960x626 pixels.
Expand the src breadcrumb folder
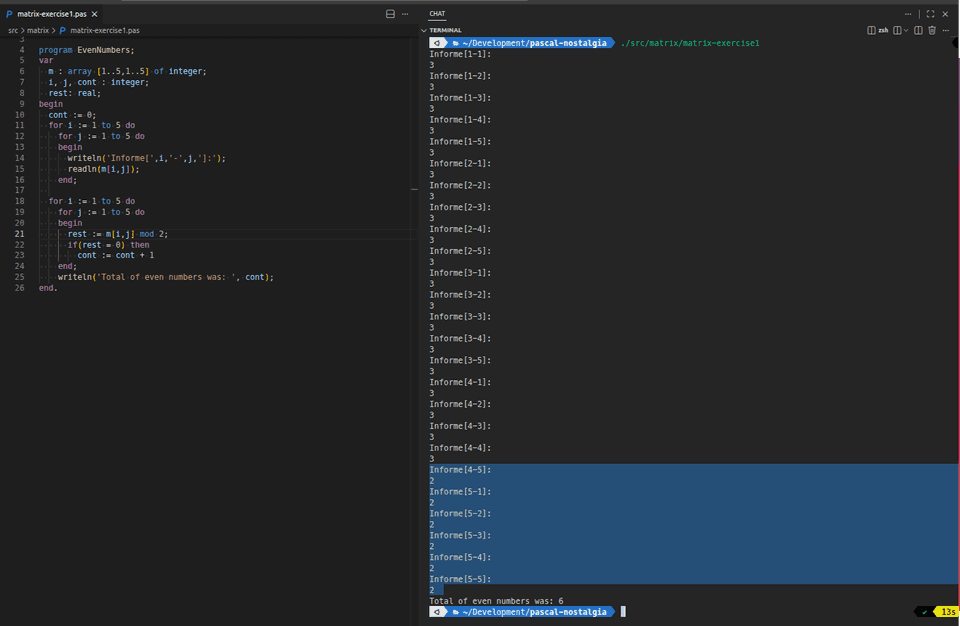tap(13, 31)
